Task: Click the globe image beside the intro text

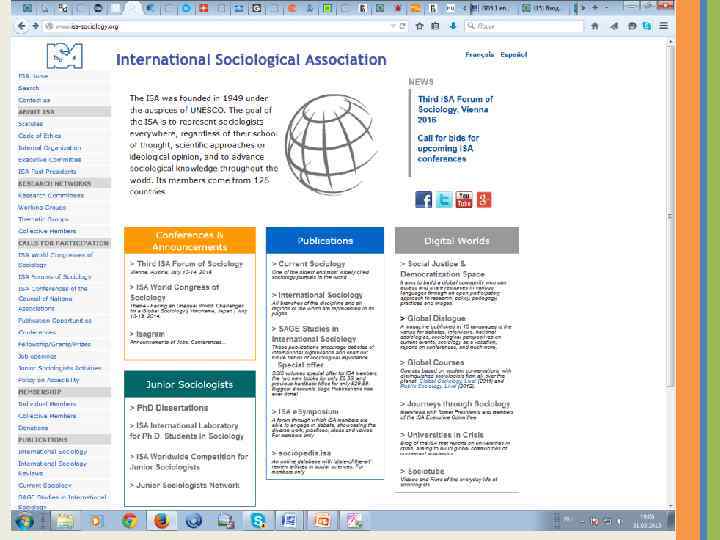Action: pos(331,144)
